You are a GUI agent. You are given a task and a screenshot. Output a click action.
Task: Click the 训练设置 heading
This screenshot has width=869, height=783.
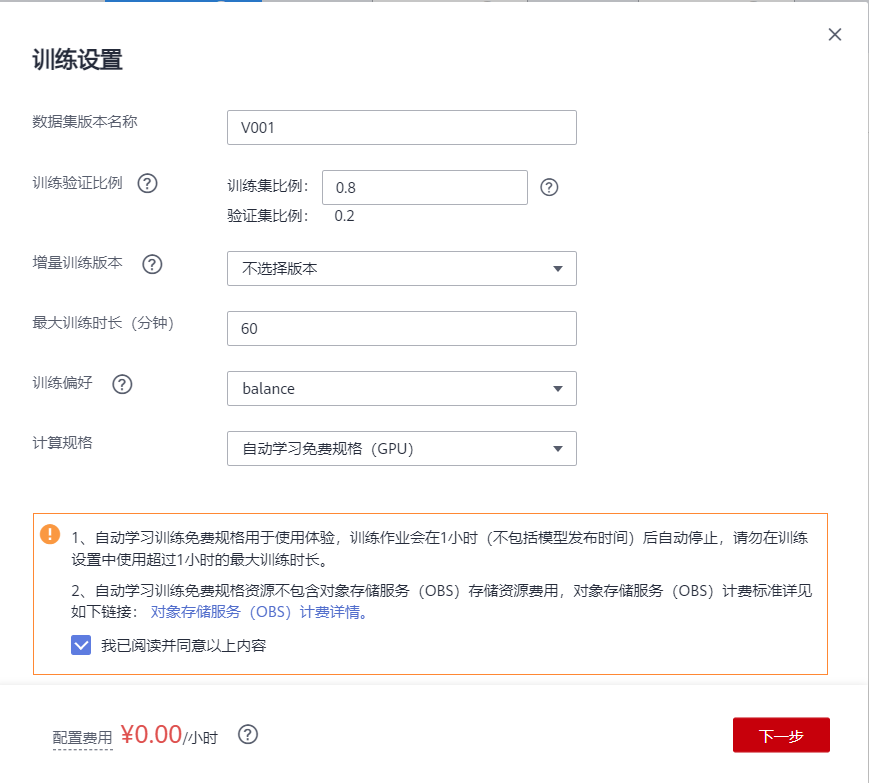coord(78,59)
